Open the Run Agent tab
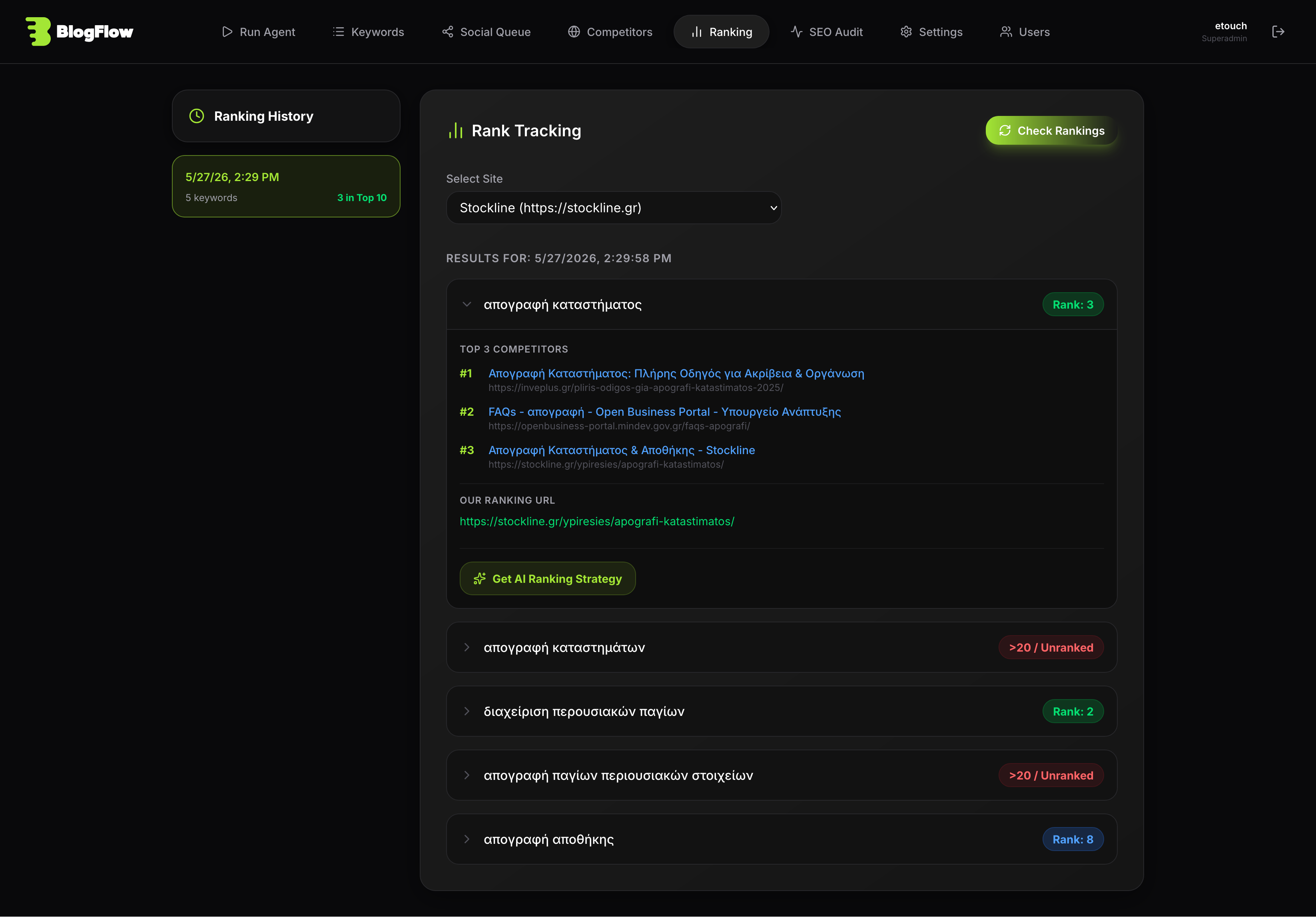 pyautogui.click(x=259, y=32)
